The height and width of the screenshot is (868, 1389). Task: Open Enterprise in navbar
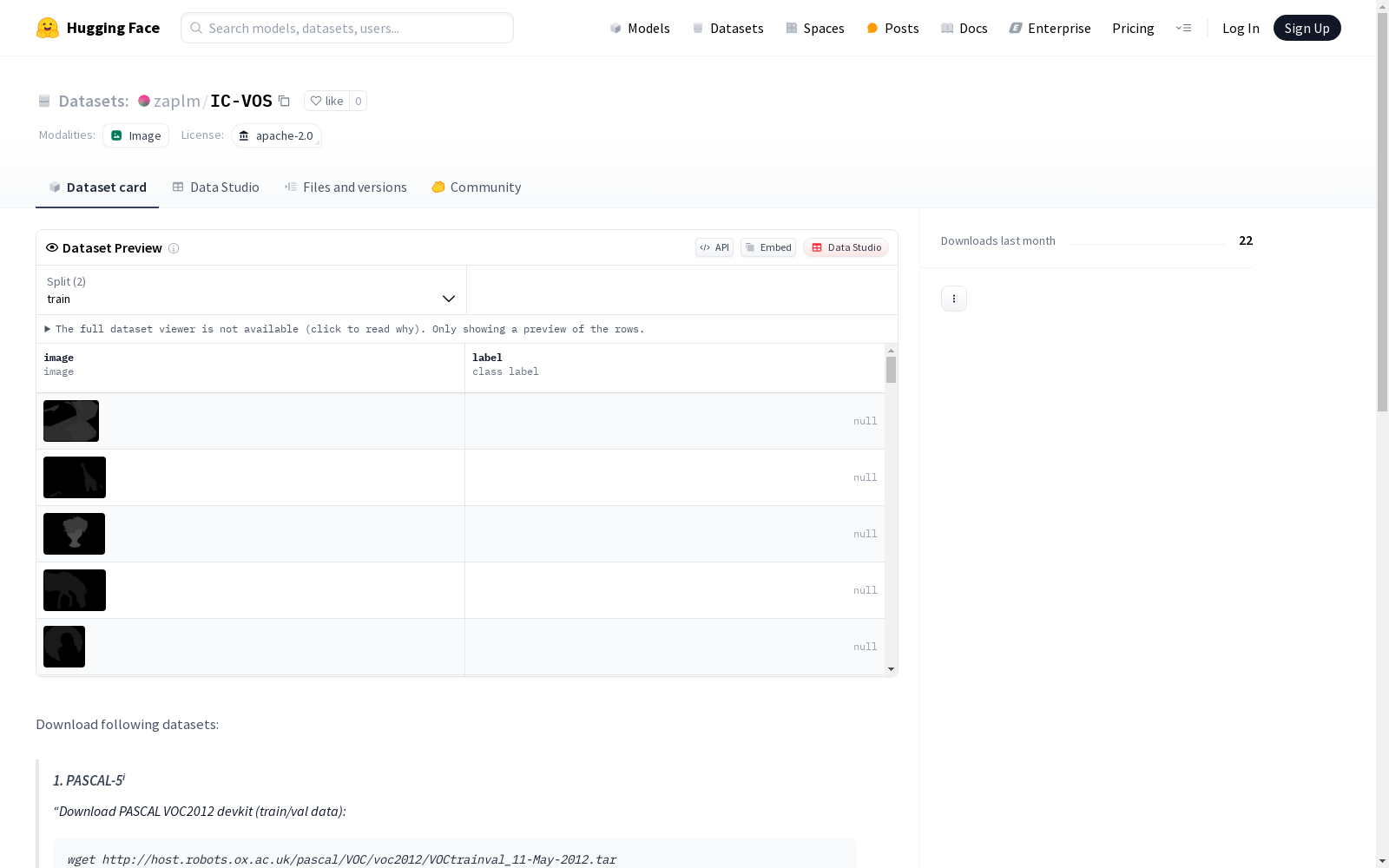(x=1050, y=28)
